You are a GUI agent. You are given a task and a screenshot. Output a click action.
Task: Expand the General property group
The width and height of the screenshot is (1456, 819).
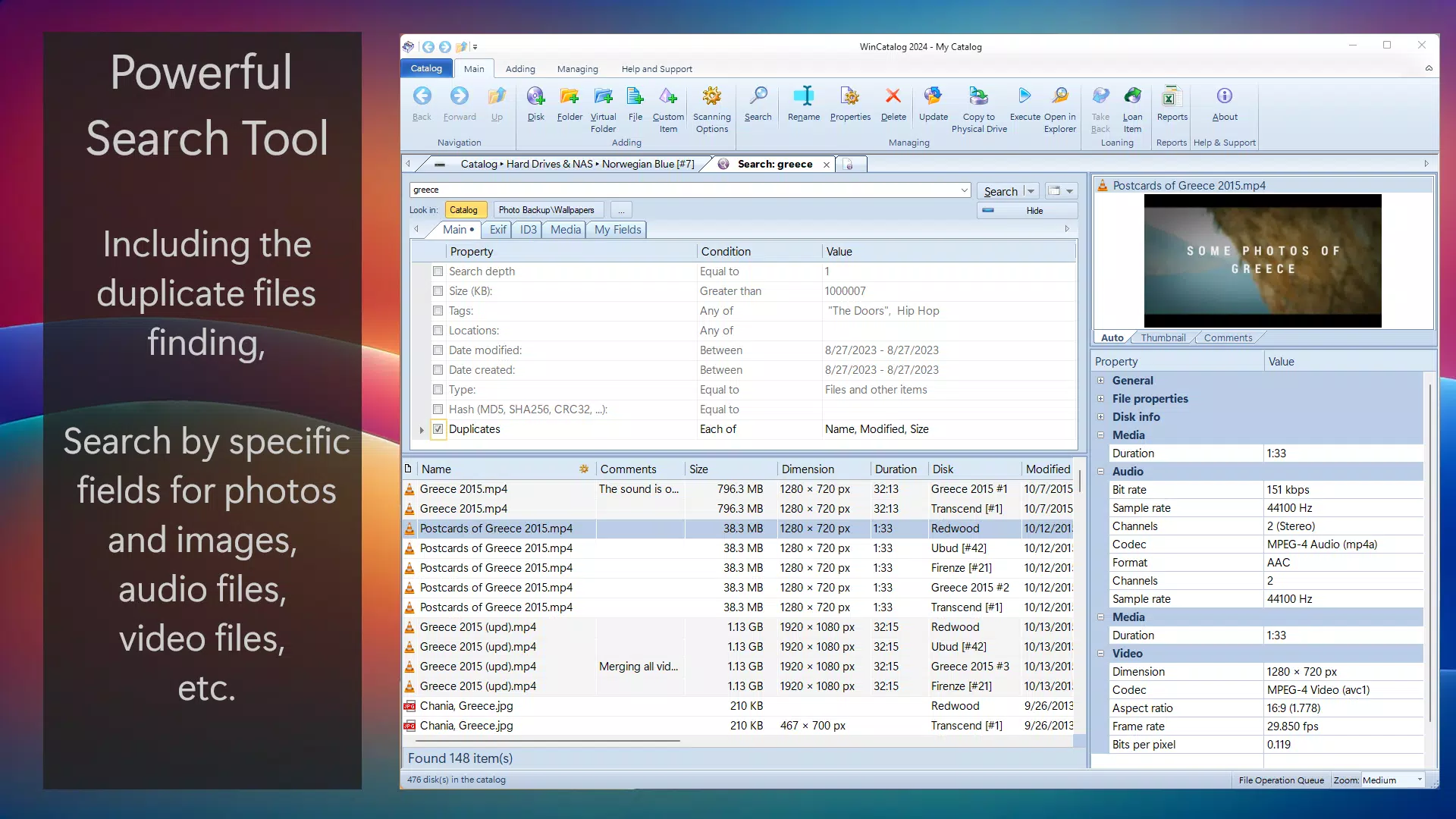click(x=1100, y=381)
